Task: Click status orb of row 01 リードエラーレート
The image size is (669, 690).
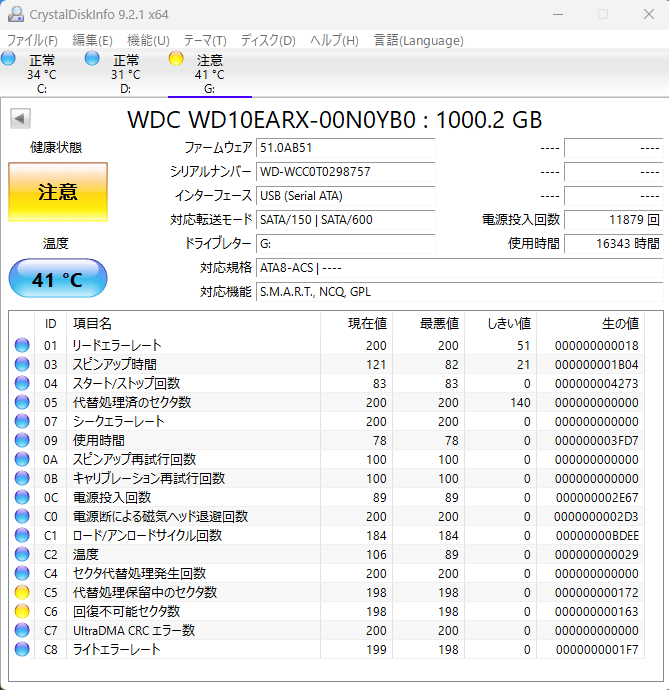Action: [22, 345]
